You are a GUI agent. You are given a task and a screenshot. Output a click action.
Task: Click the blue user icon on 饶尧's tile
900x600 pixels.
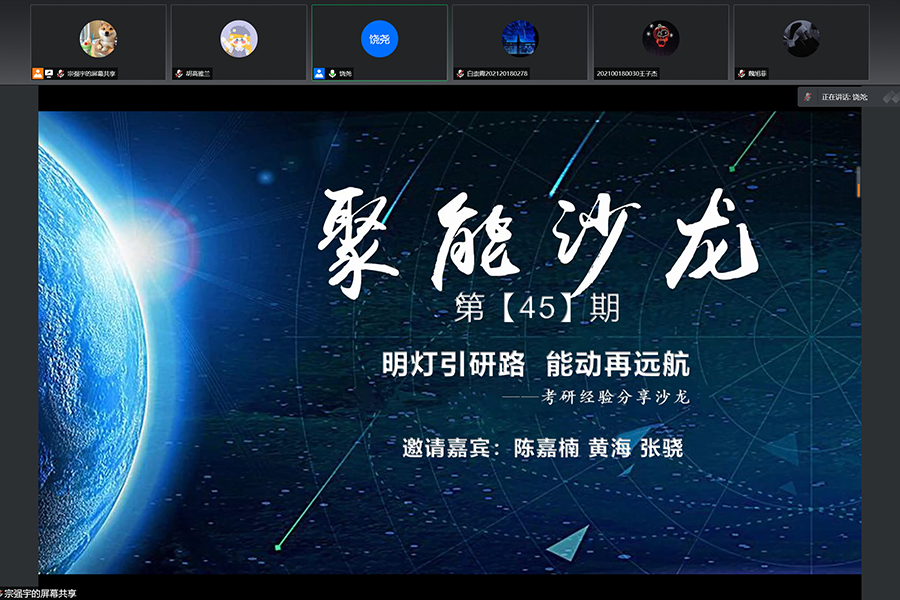(319, 73)
